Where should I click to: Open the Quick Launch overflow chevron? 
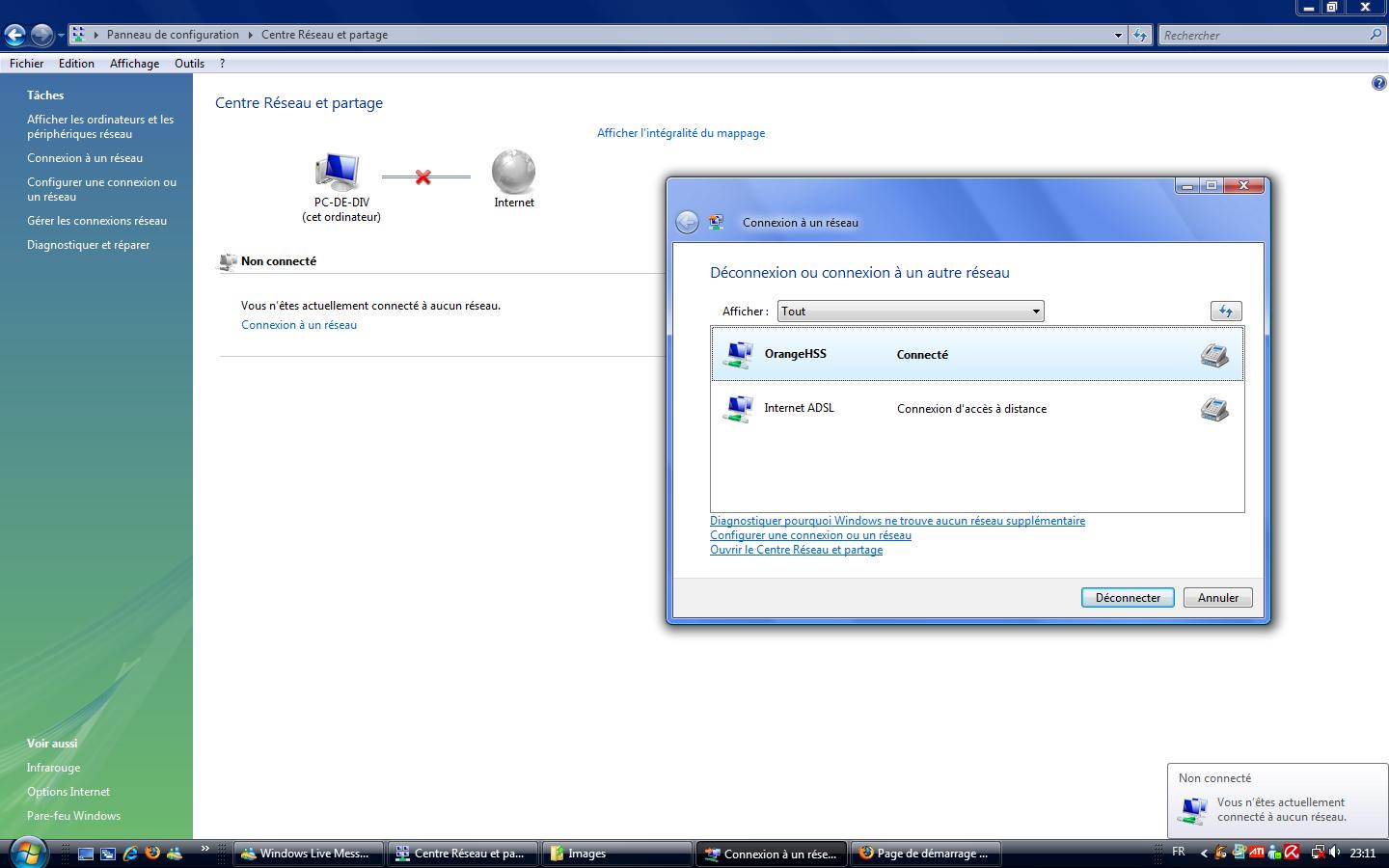point(205,848)
